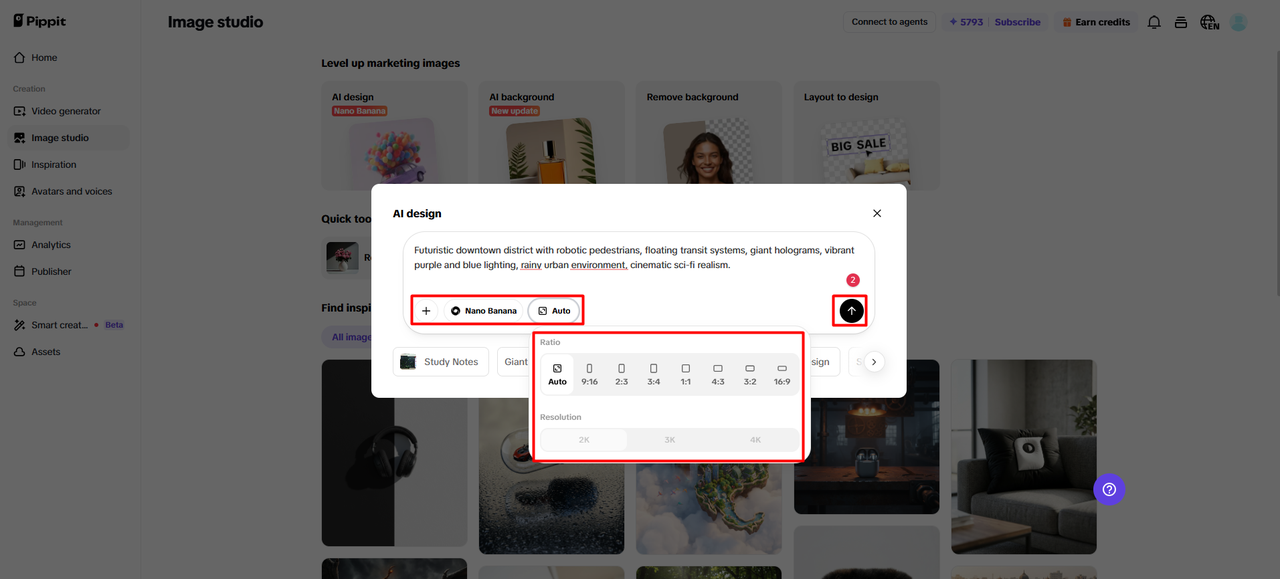This screenshot has height=579, width=1280.
Task: Open Smart creation Beta tool
Action: point(68,325)
